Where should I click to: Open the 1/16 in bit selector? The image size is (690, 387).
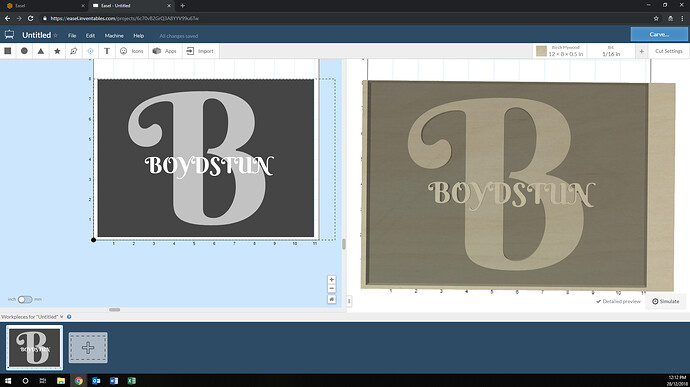tap(611, 51)
